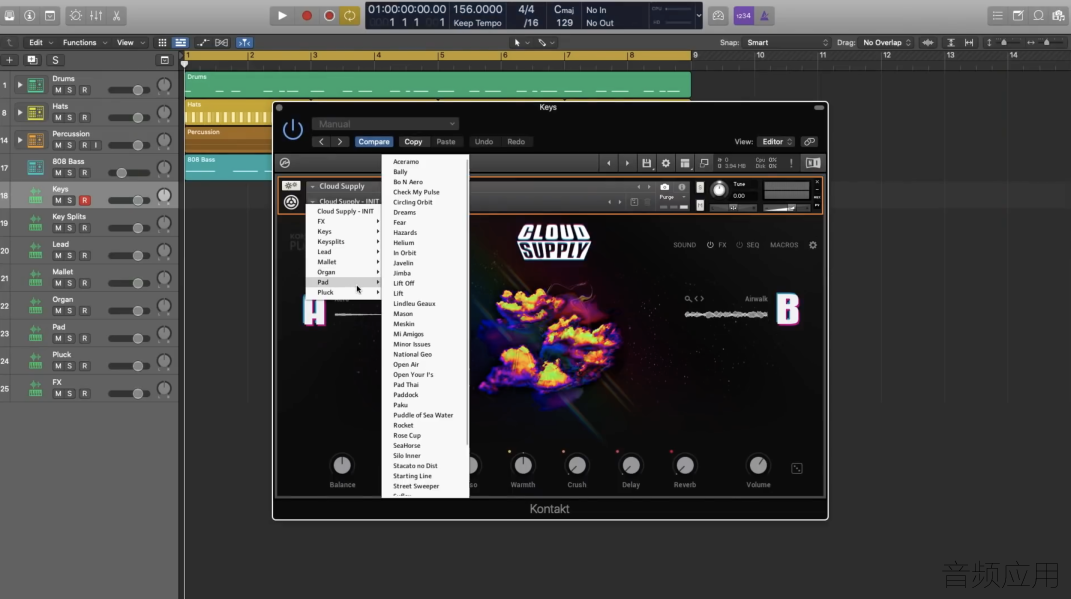Start playback with the Play button
The image size is (1071, 599).
tap(282, 16)
